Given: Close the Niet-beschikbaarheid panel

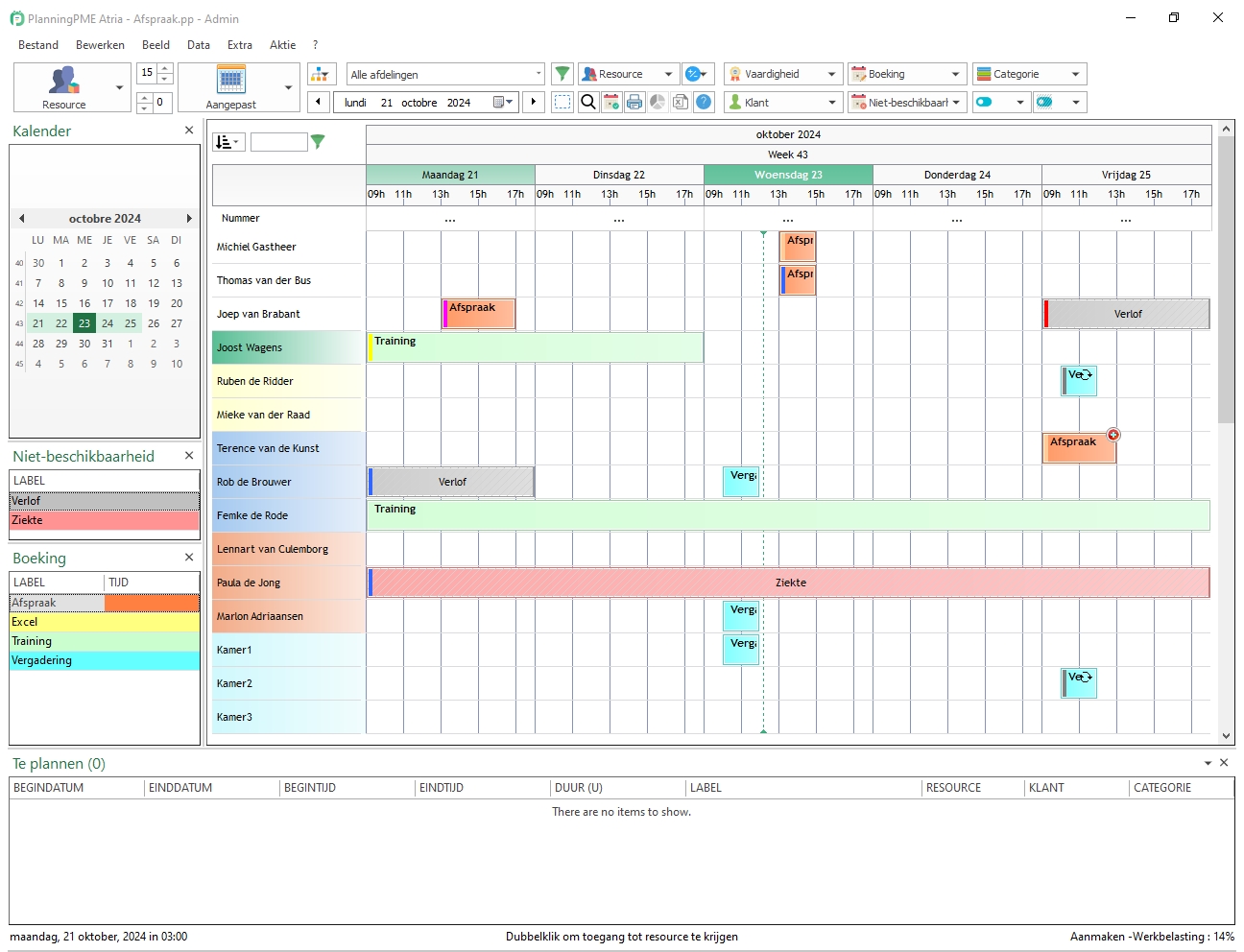Looking at the screenshot, I should coord(189,456).
